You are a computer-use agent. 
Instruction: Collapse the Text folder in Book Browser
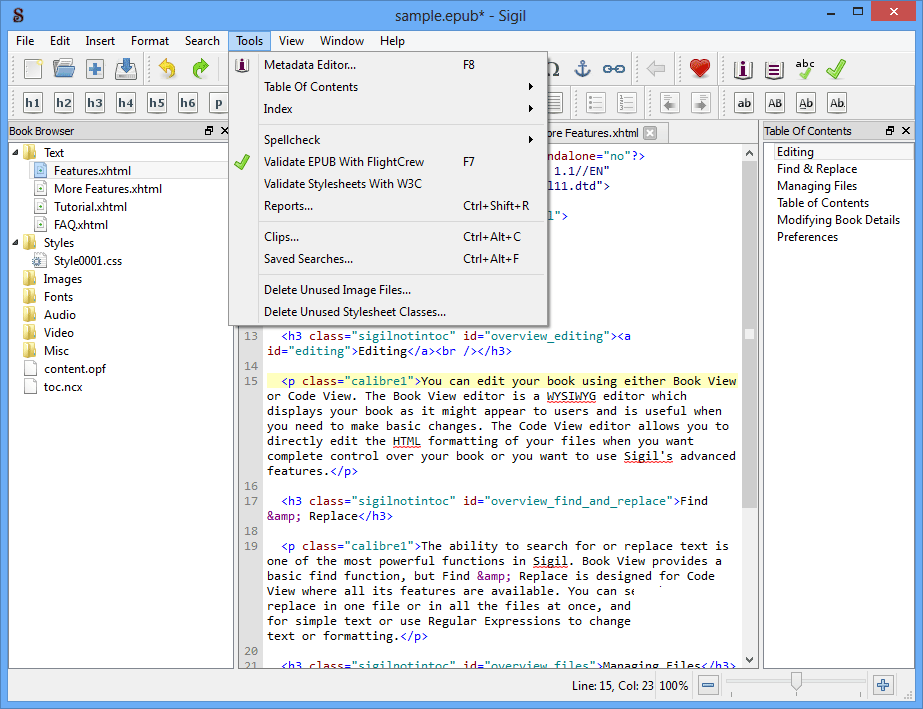coord(16,153)
